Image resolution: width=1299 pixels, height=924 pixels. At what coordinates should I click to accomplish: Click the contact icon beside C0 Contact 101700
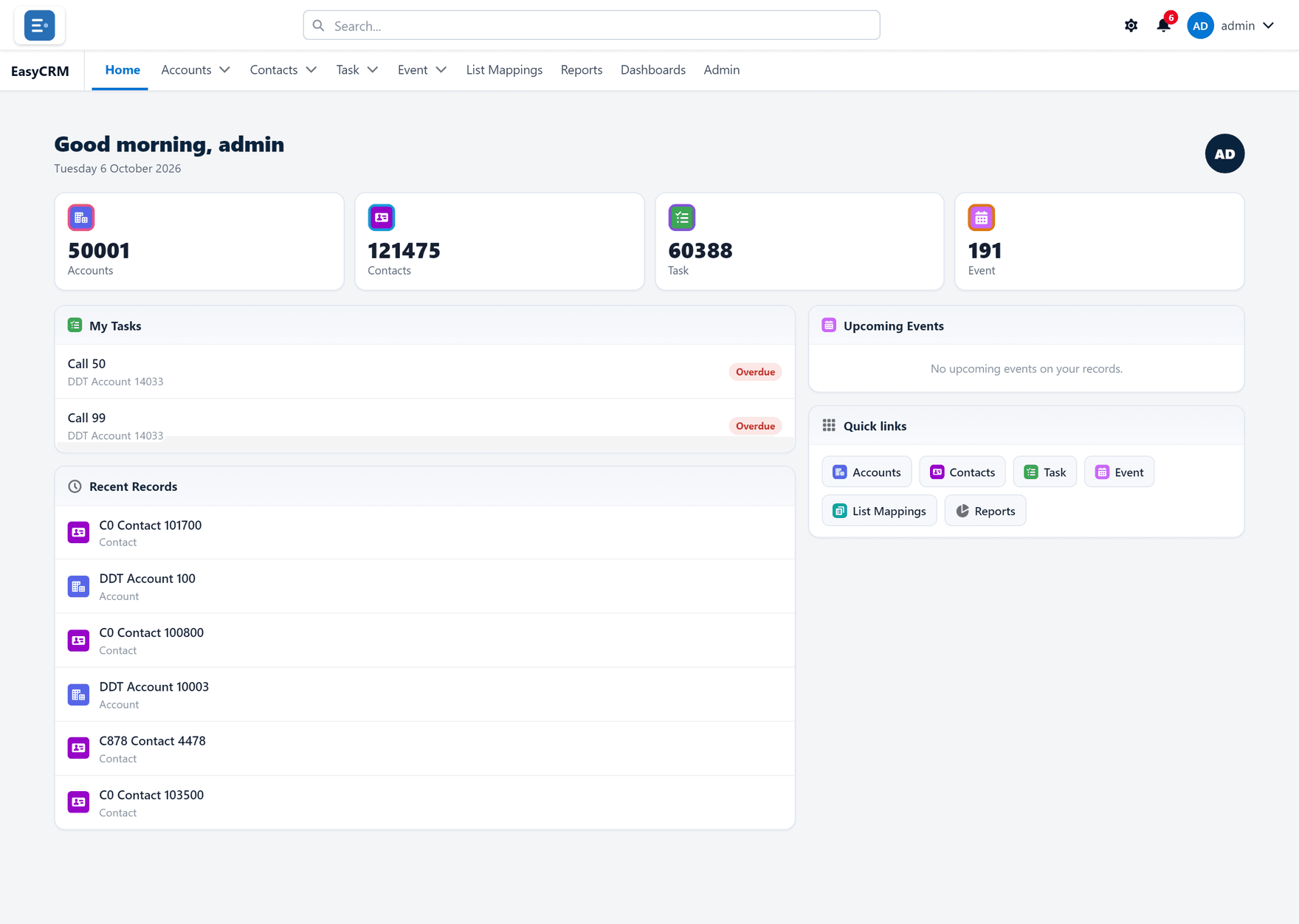pos(78,532)
